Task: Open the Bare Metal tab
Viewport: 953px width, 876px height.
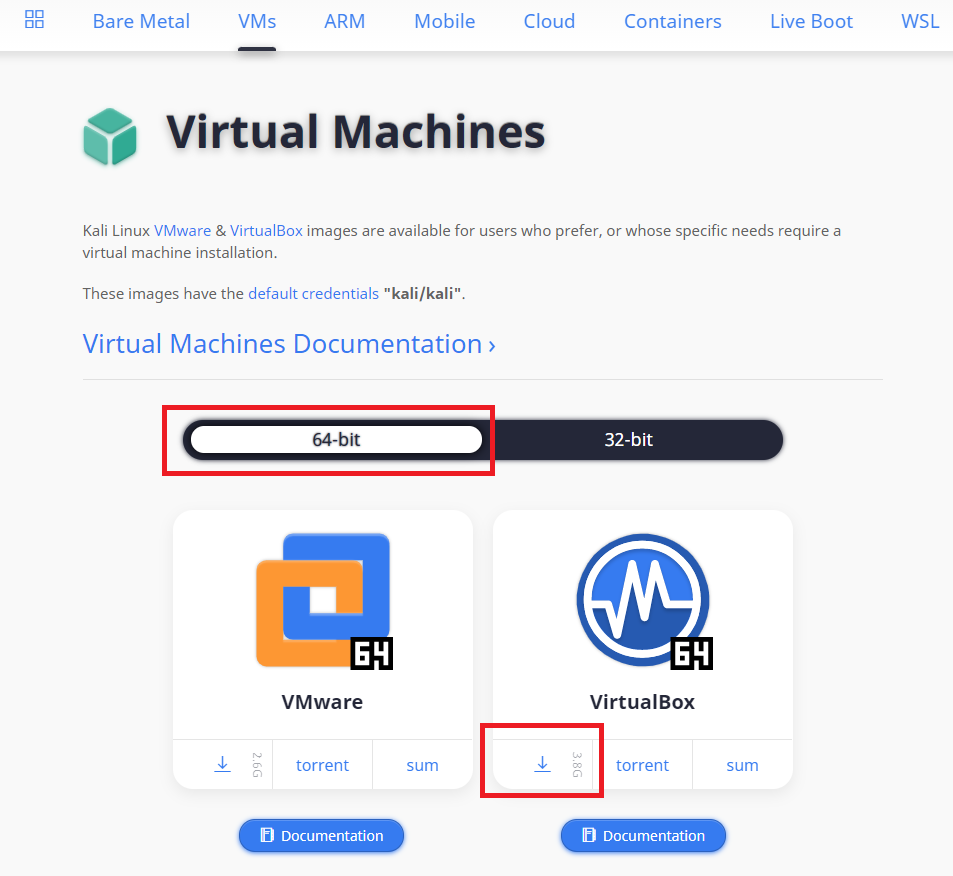Action: pyautogui.click(x=141, y=21)
